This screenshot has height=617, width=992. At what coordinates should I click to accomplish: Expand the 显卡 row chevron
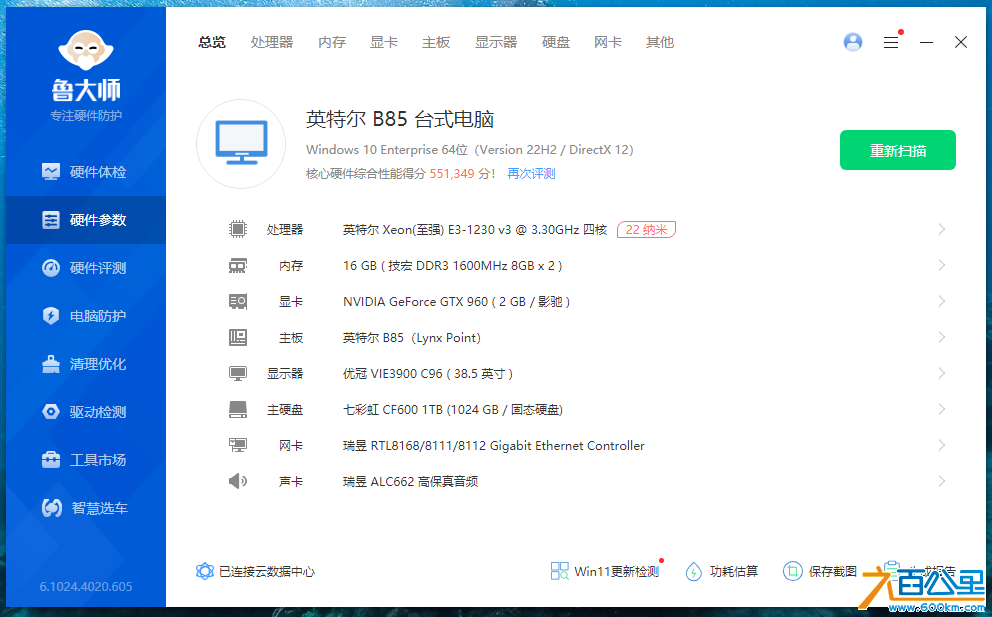click(941, 301)
